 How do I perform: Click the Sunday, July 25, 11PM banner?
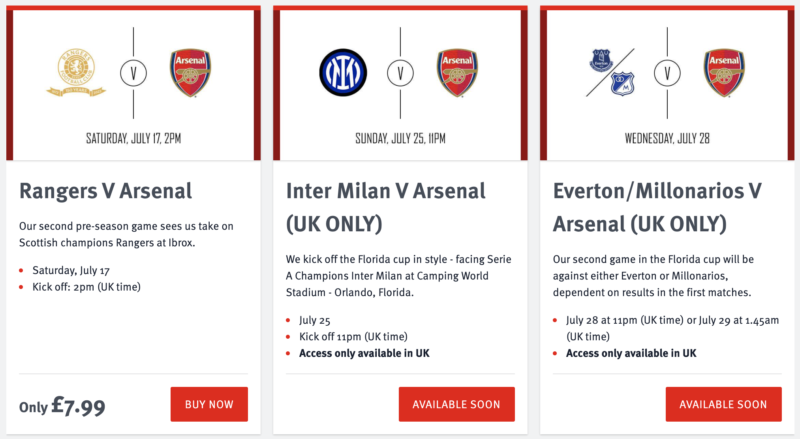[401, 138]
